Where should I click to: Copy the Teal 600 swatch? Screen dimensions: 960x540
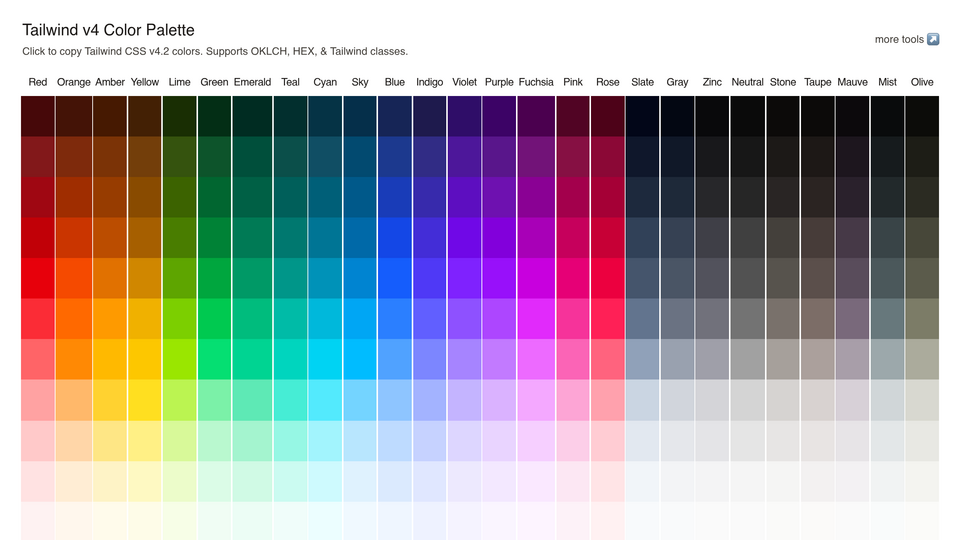click(x=290, y=278)
